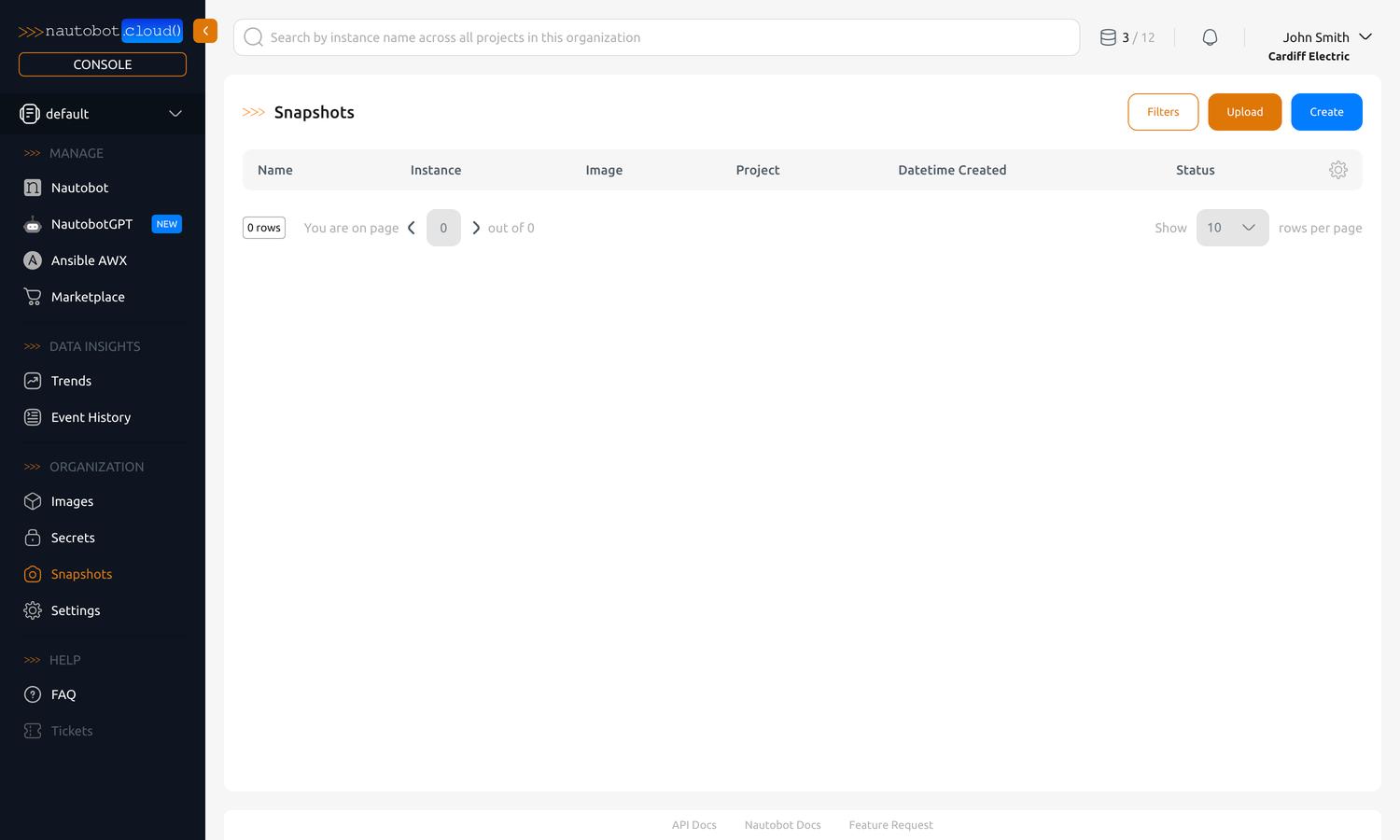This screenshot has height=840, width=1400.
Task: Collapse the left sidebar with the chevron
Action: click(x=204, y=30)
